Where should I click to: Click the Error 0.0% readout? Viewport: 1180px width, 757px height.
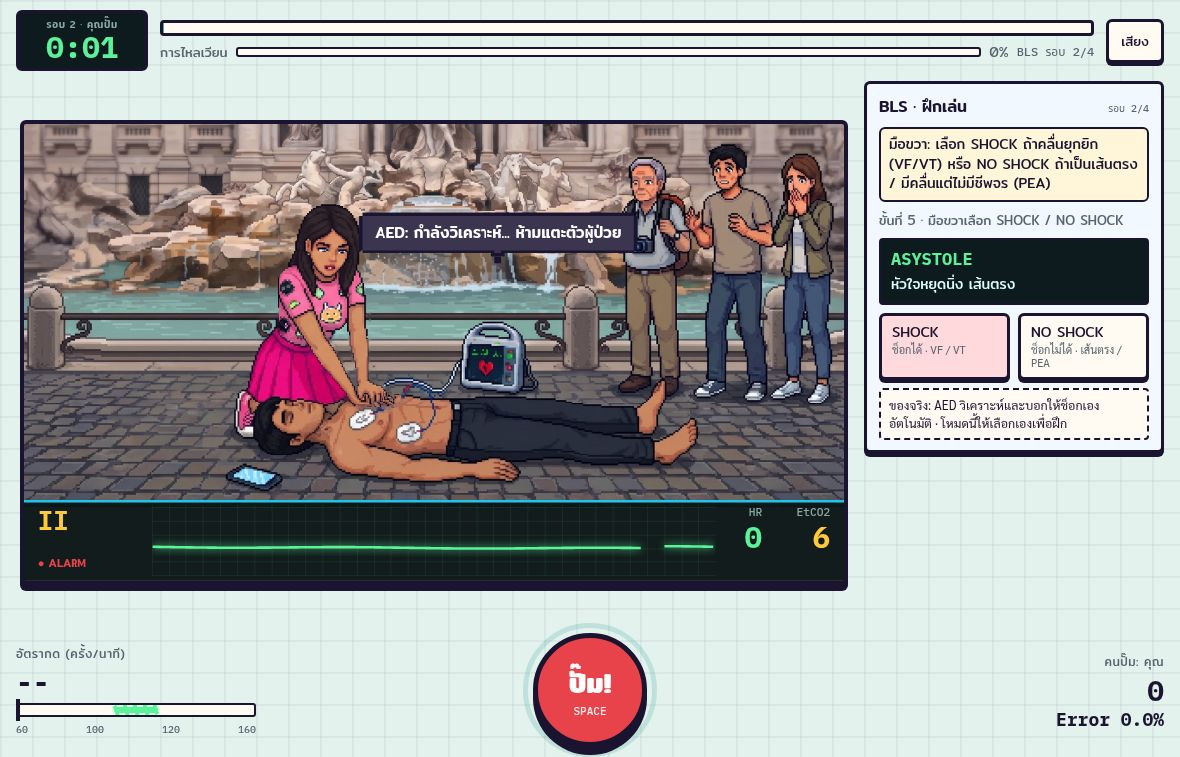point(1109,720)
